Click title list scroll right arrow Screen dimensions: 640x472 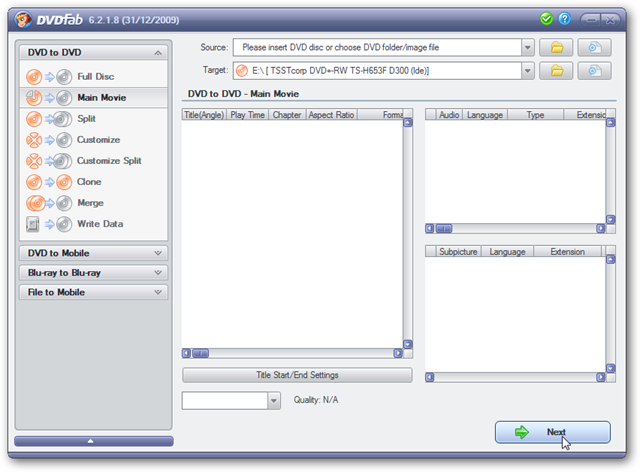click(x=398, y=353)
